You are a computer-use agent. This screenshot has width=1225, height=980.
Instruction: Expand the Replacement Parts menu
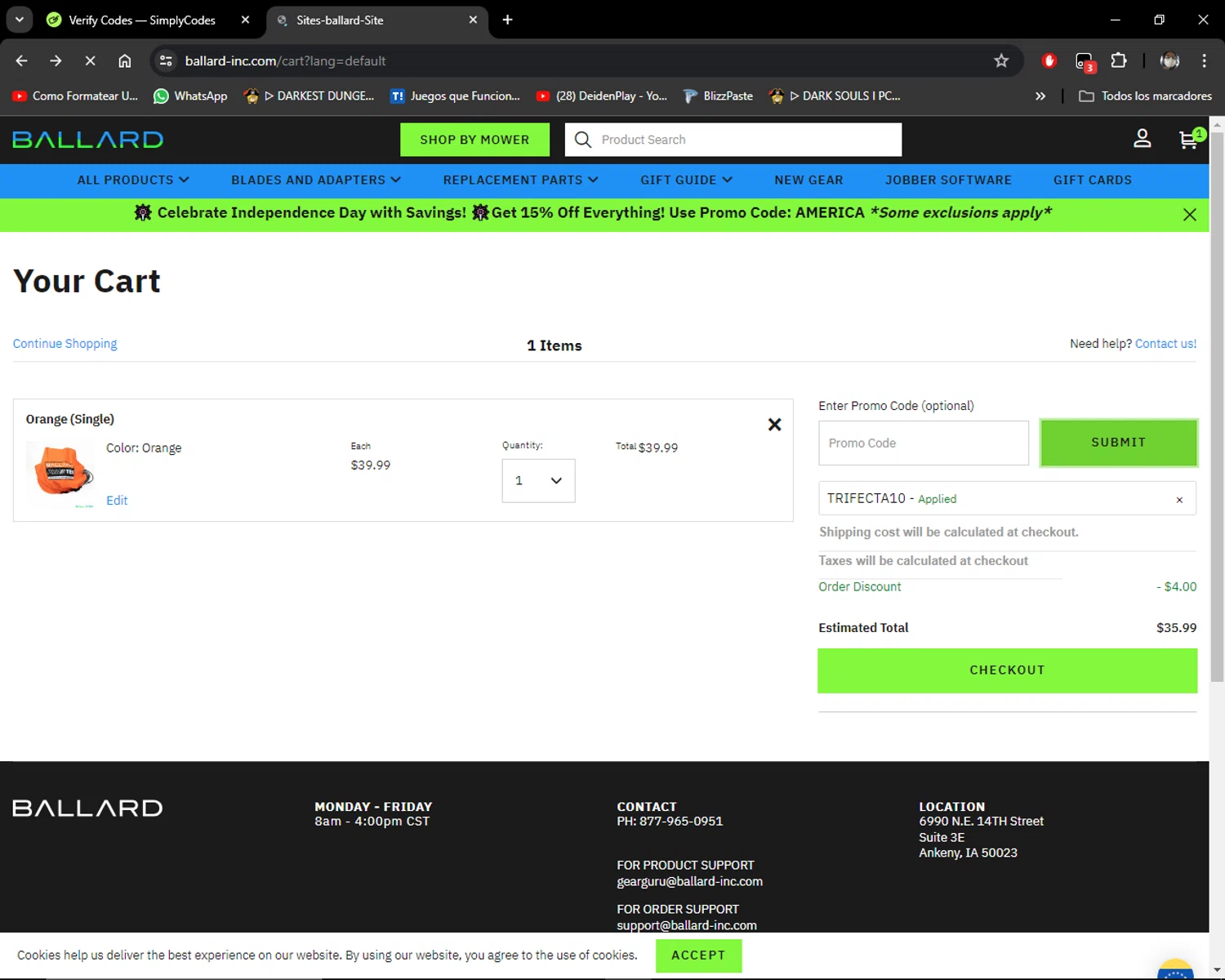click(521, 180)
